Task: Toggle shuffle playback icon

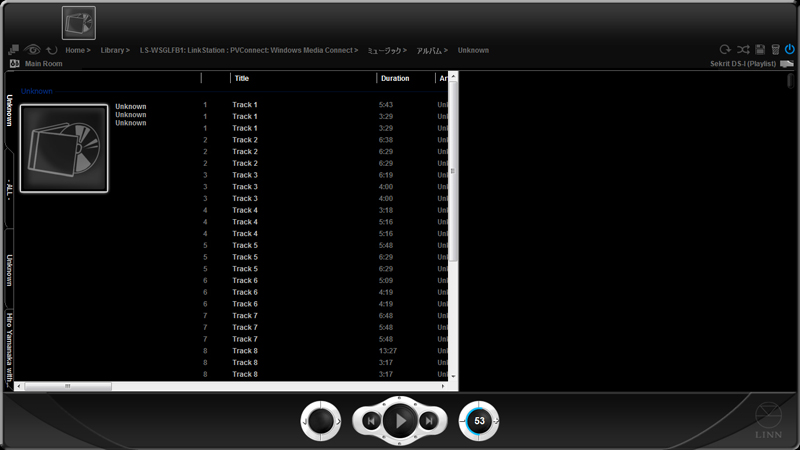Action: [743, 49]
